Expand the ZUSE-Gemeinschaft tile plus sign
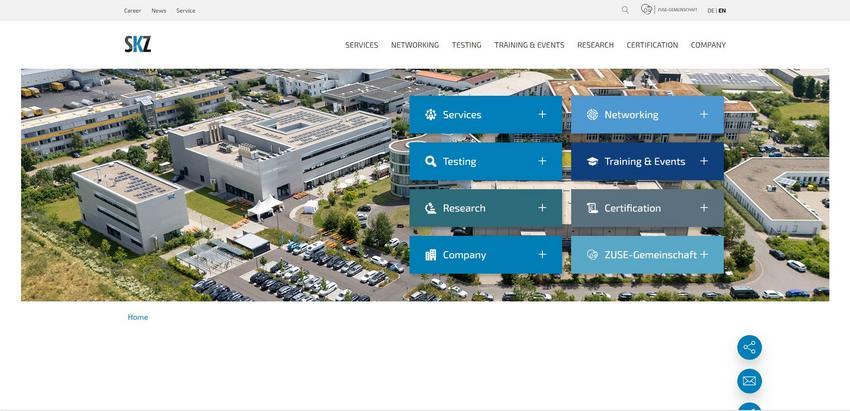This screenshot has height=411, width=850. [704, 254]
